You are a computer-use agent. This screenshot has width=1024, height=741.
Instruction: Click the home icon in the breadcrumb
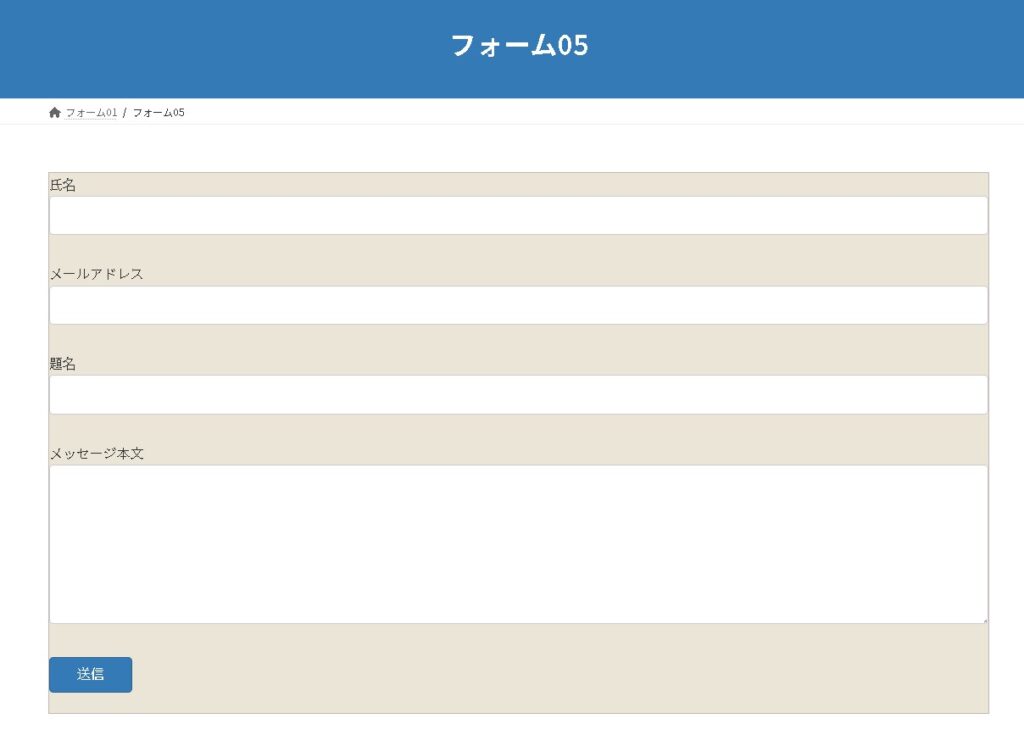click(55, 112)
